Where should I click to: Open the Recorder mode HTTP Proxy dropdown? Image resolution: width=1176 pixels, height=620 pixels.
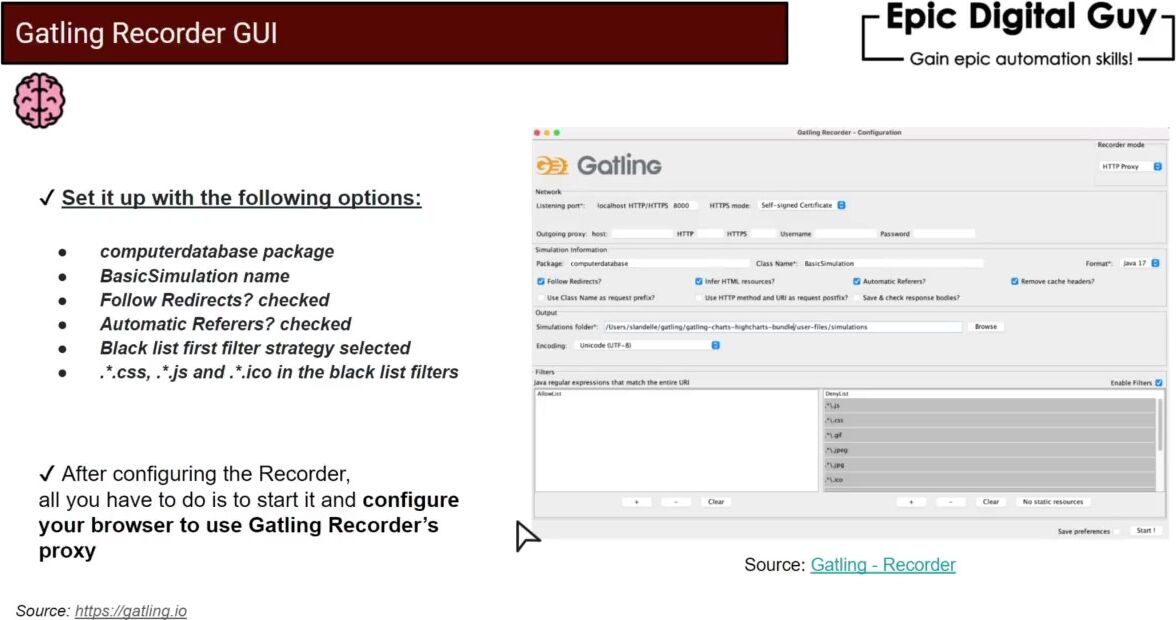1131,167
